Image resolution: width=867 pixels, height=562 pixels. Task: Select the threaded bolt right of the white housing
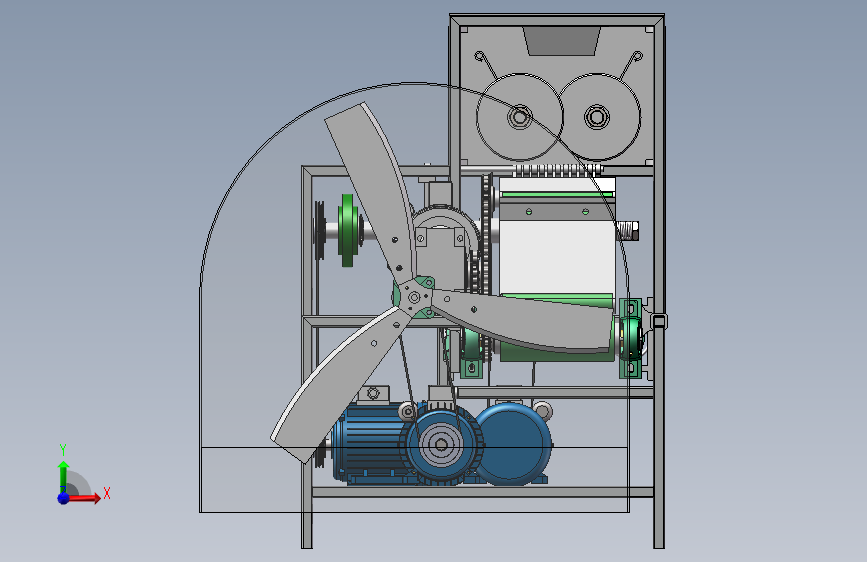628,231
